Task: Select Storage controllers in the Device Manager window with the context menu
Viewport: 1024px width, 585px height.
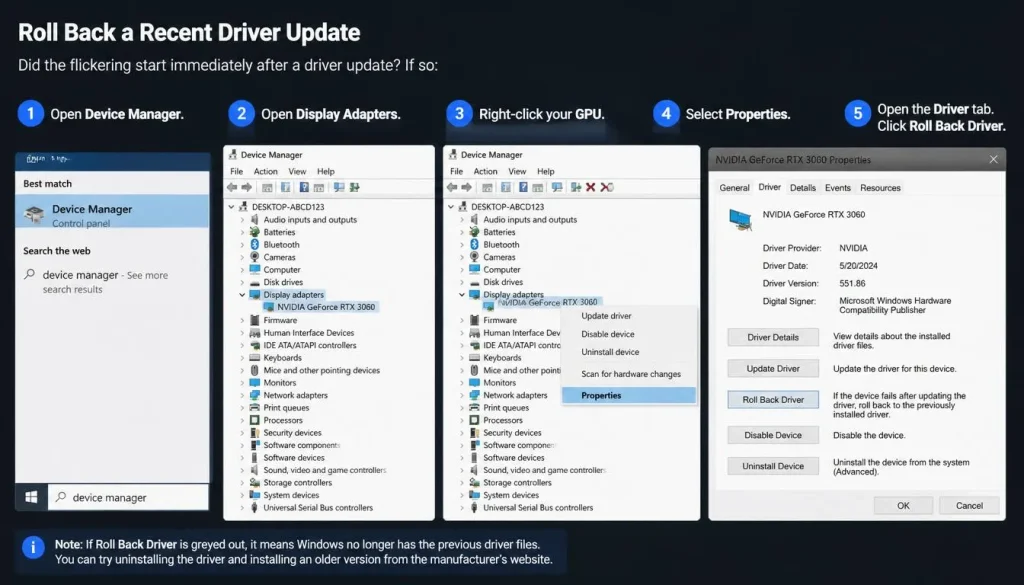Action: [517, 482]
